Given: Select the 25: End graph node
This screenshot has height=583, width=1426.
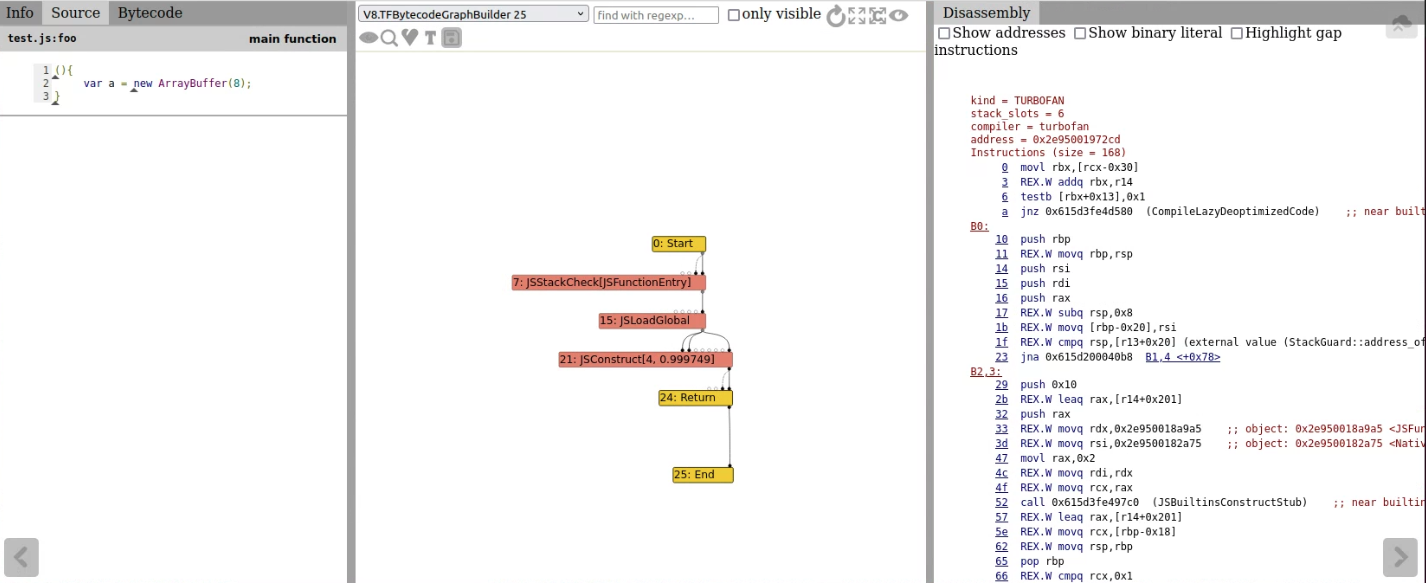Looking at the screenshot, I should click(x=703, y=475).
